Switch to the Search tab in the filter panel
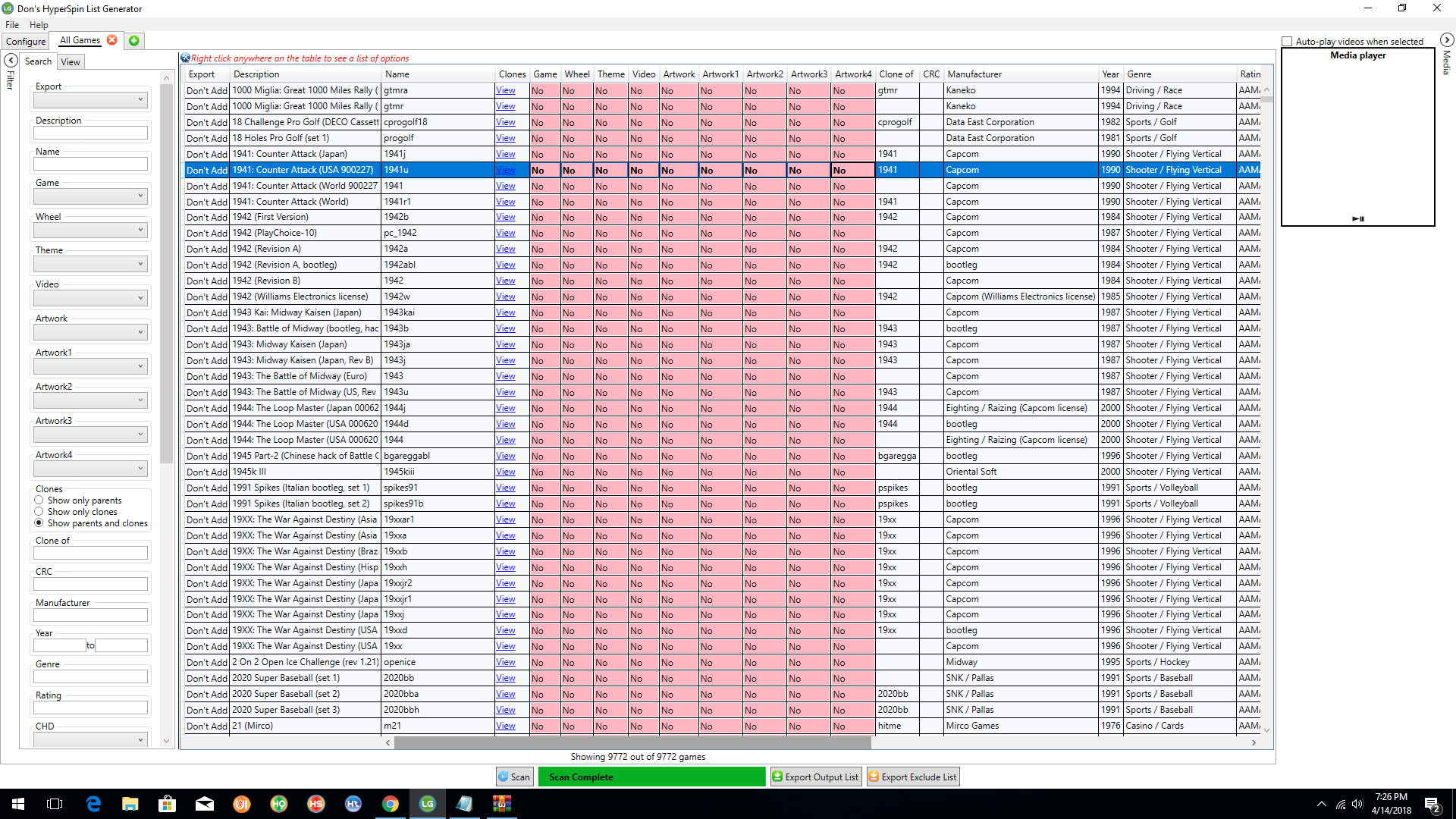This screenshot has width=1456, height=819. (38, 61)
